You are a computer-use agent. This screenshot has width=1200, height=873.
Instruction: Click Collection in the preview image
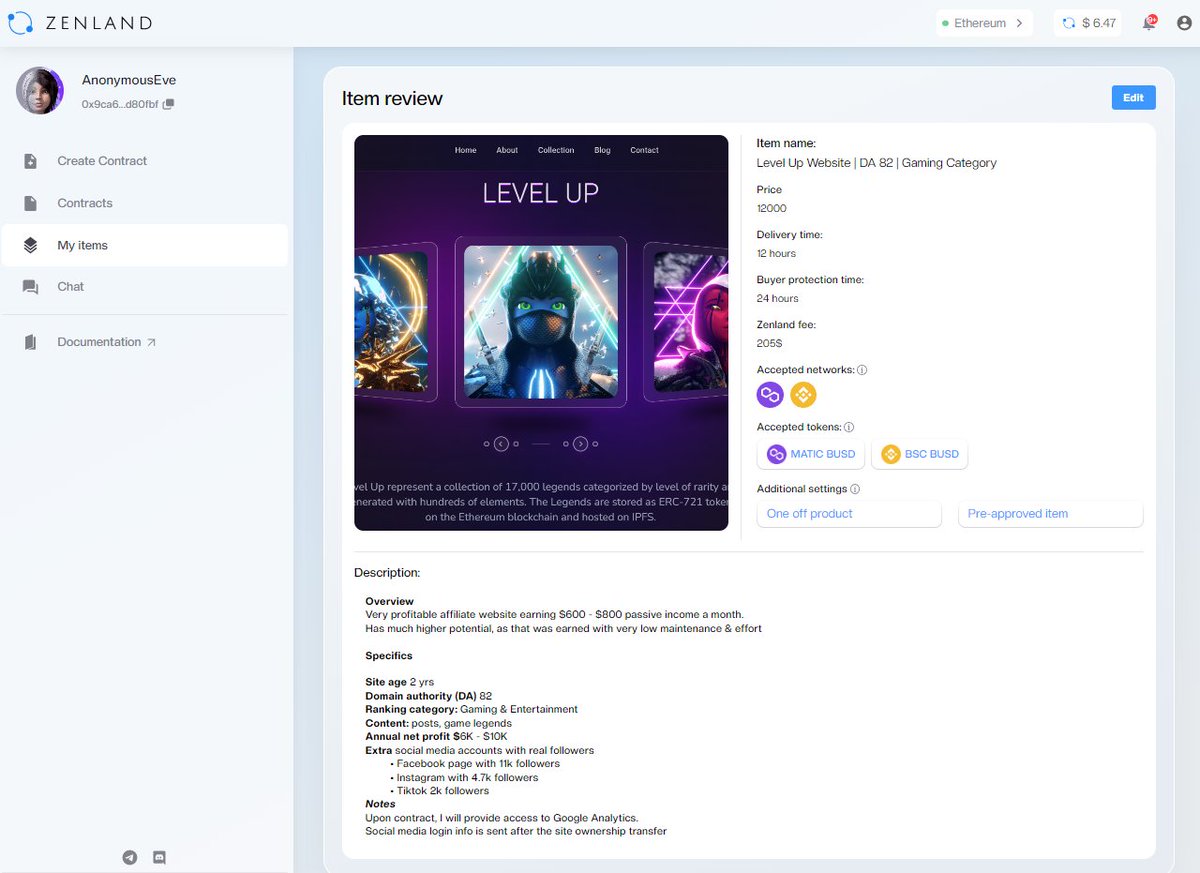point(556,150)
